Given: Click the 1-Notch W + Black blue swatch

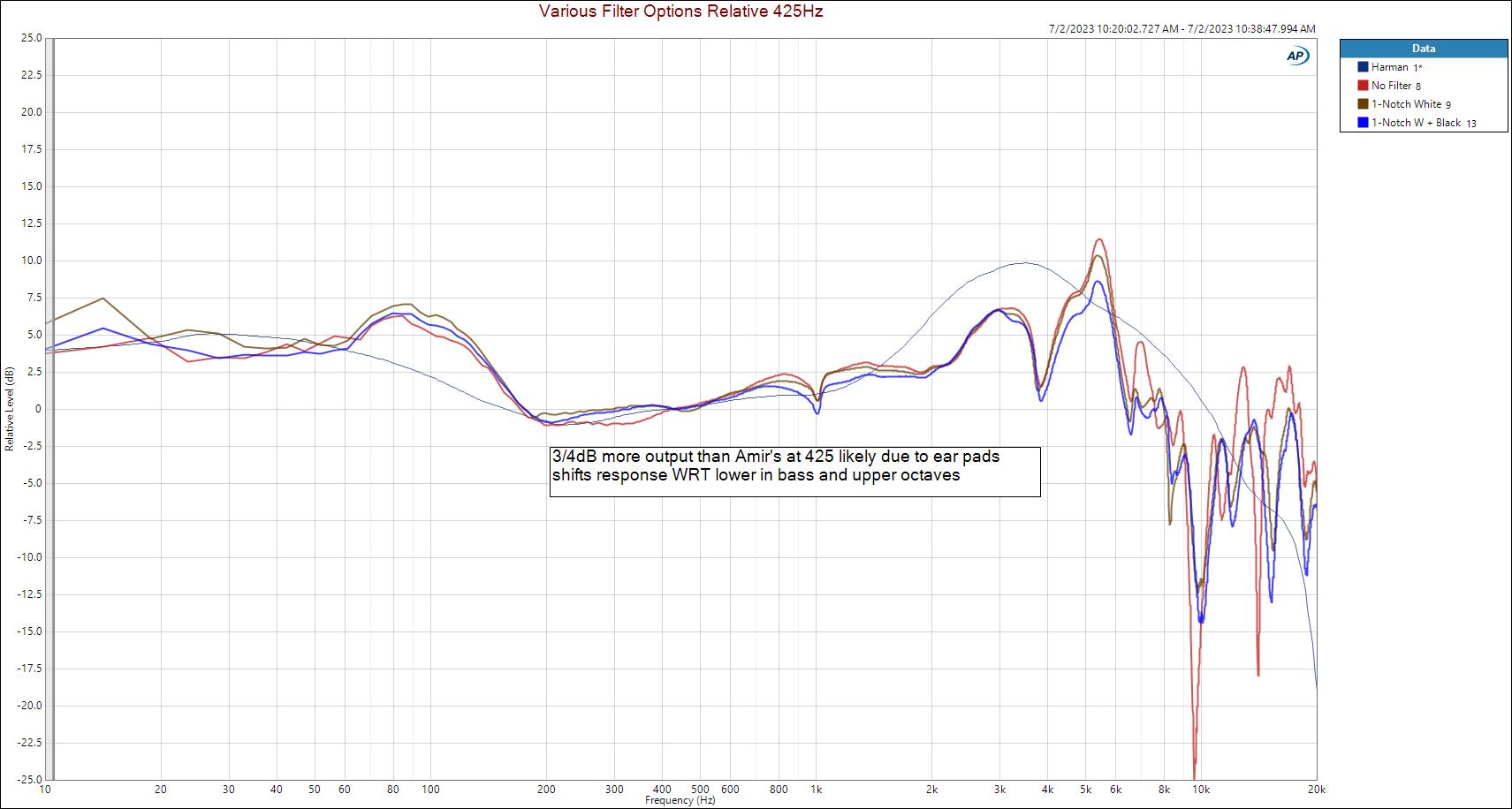Looking at the screenshot, I should coord(1363,123).
